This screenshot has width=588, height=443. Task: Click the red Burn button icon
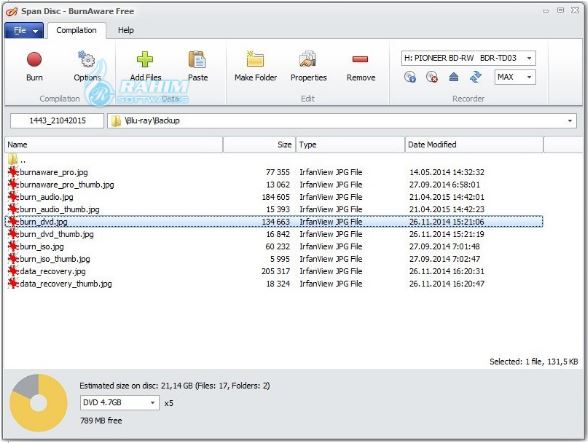point(34,59)
